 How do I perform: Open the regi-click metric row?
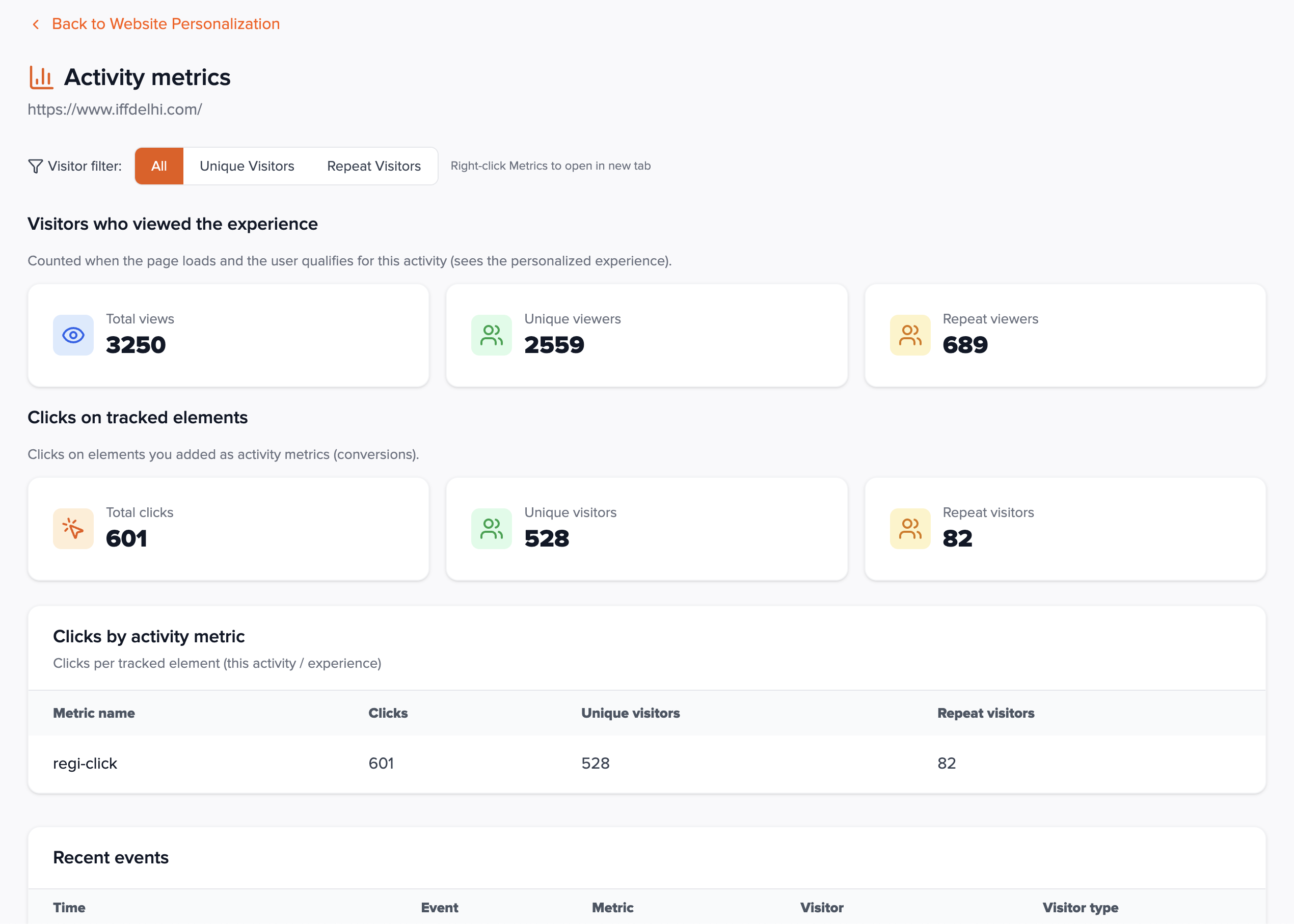click(85, 763)
